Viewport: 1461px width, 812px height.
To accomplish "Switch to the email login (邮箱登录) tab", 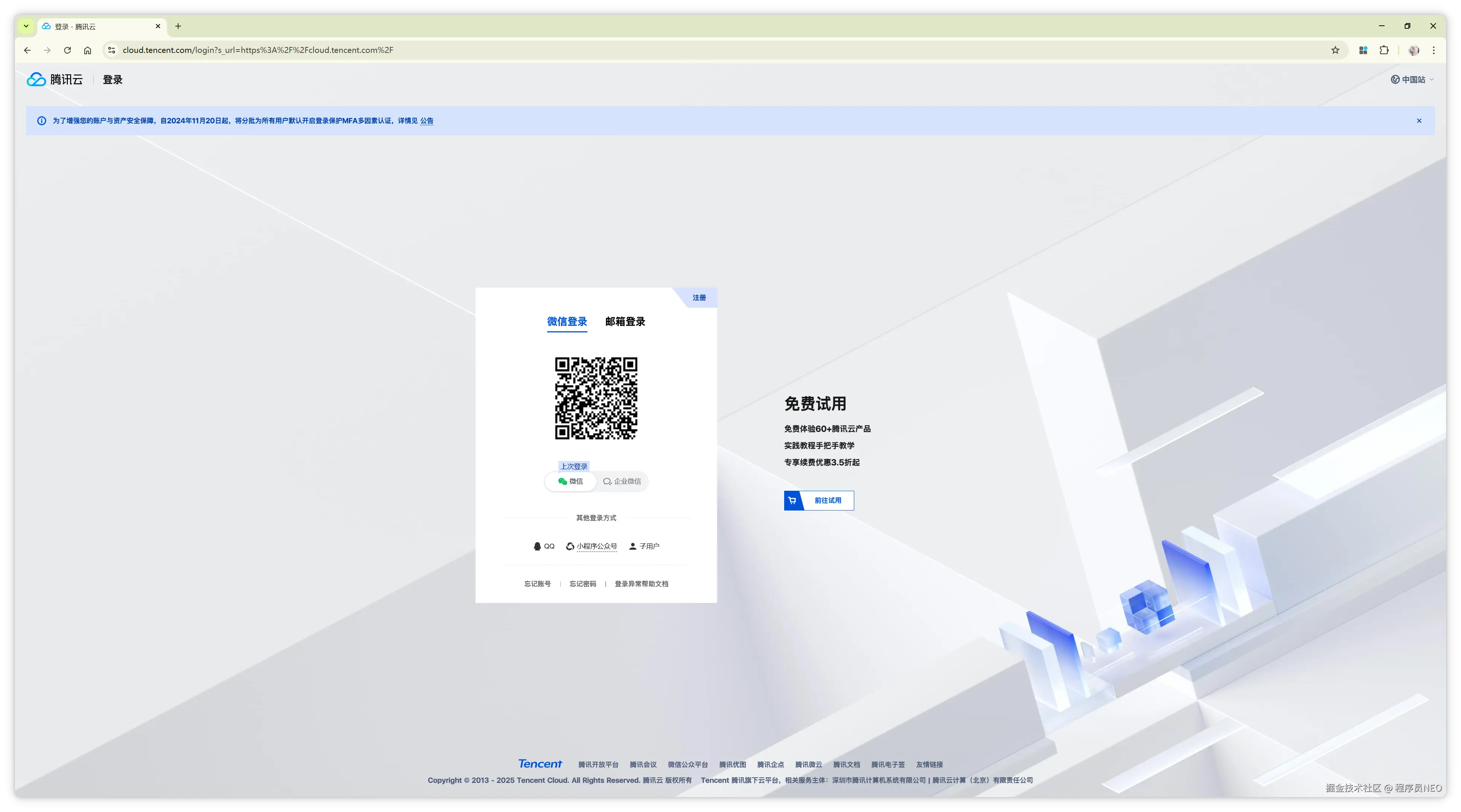I will [x=625, y=322].
